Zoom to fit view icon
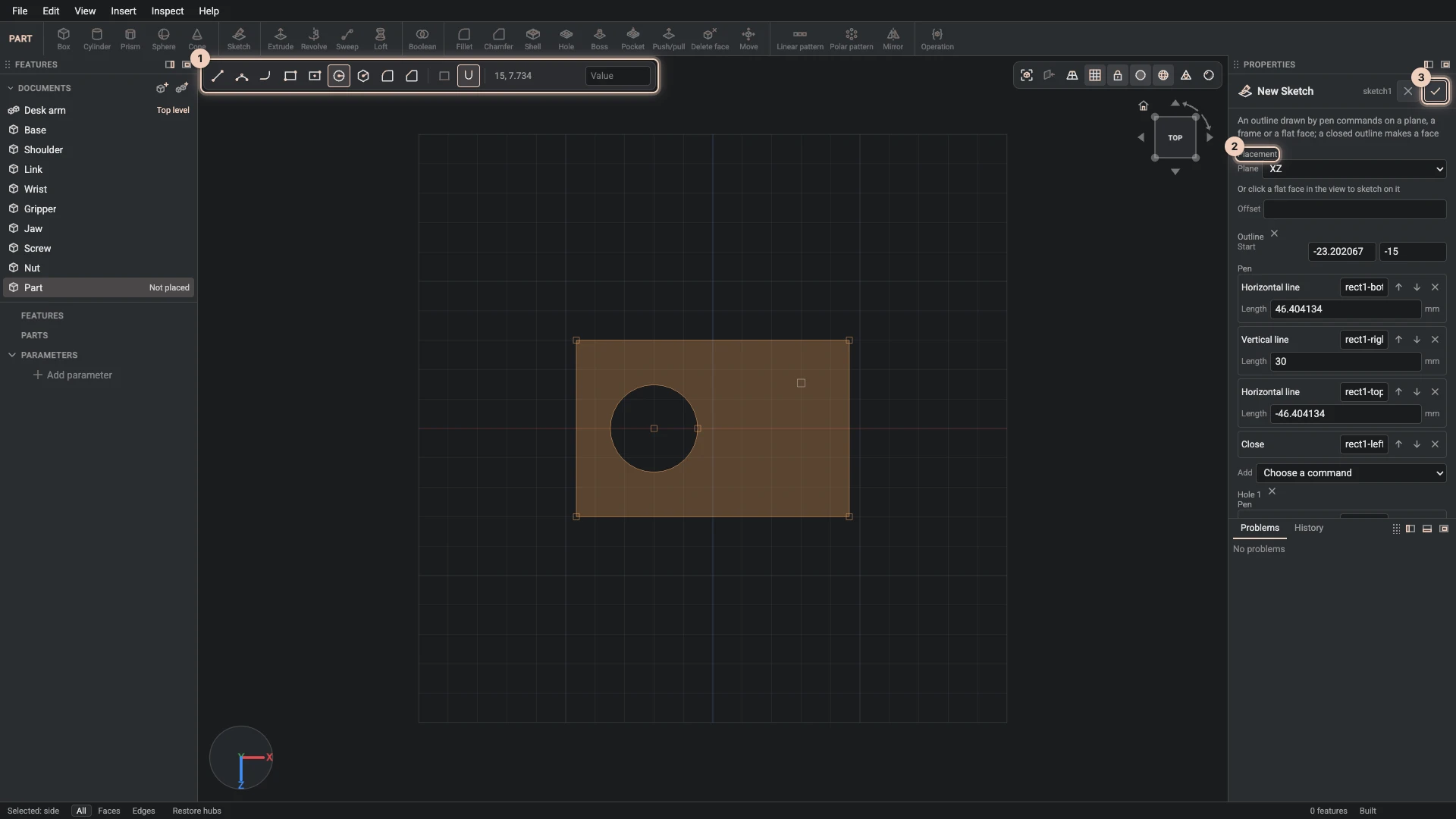Image resolution: width=1456 pixels, height=819 pixels. tap(1027, 75)
